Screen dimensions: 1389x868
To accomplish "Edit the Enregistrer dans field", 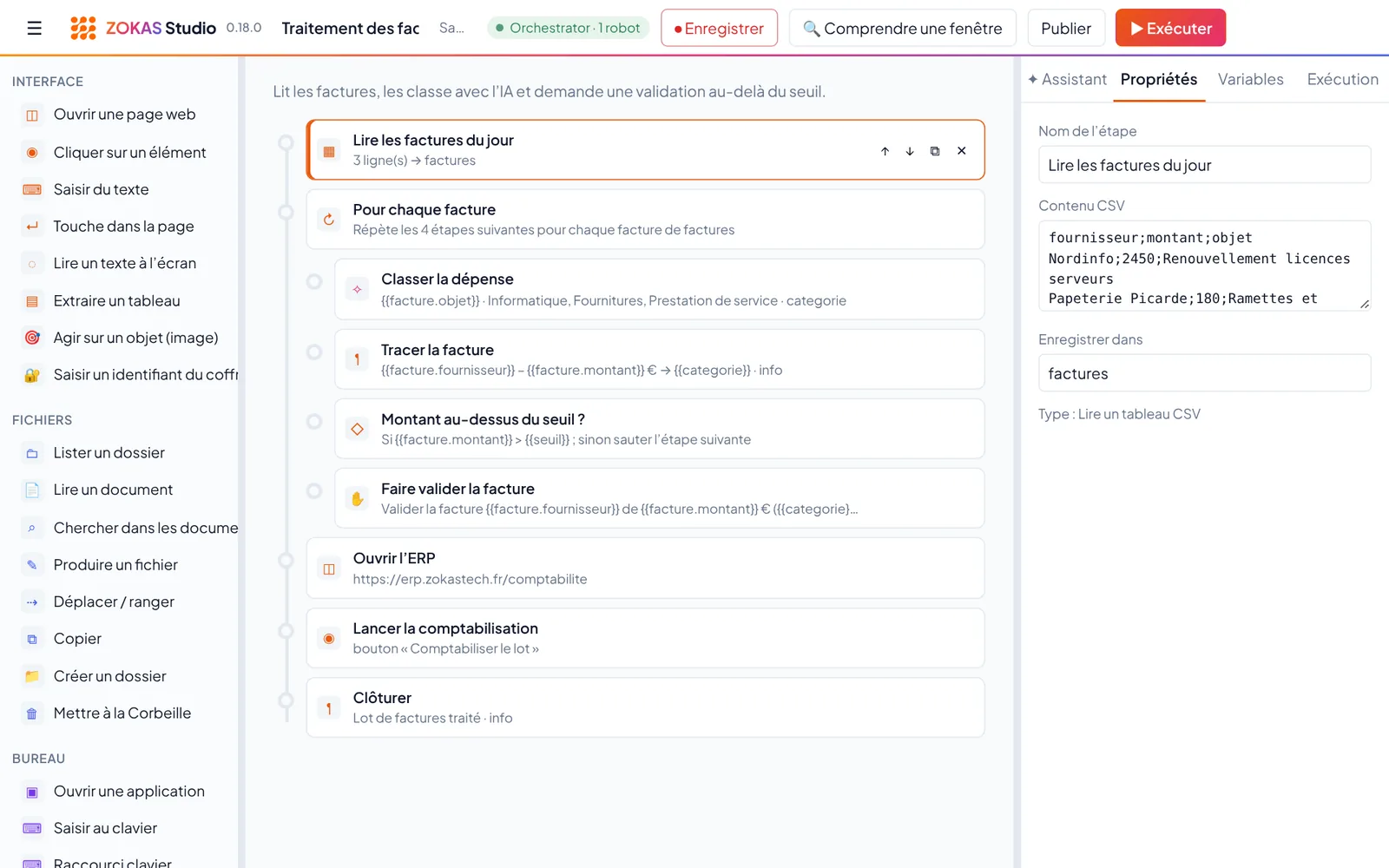I will [1204, 373].
